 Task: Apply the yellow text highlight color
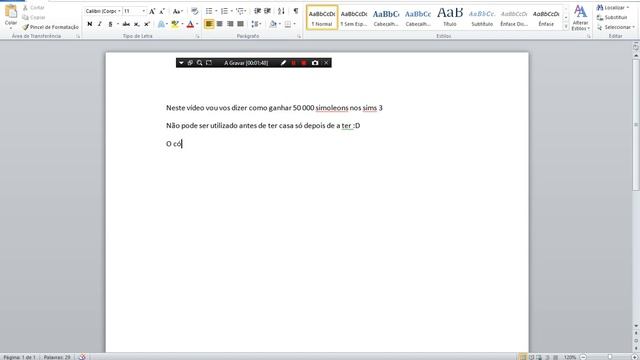pyautogui.click(x=175, y=24)
